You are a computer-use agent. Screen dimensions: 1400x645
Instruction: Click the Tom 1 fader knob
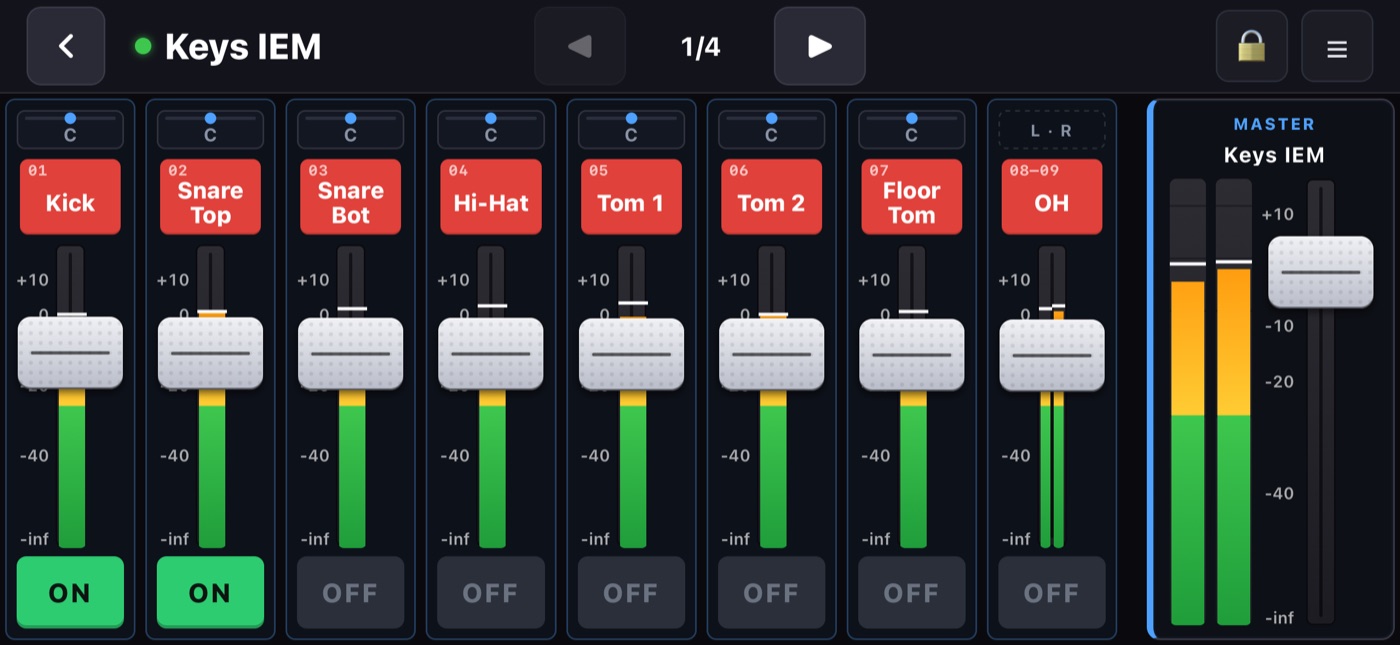coord(631,354)
